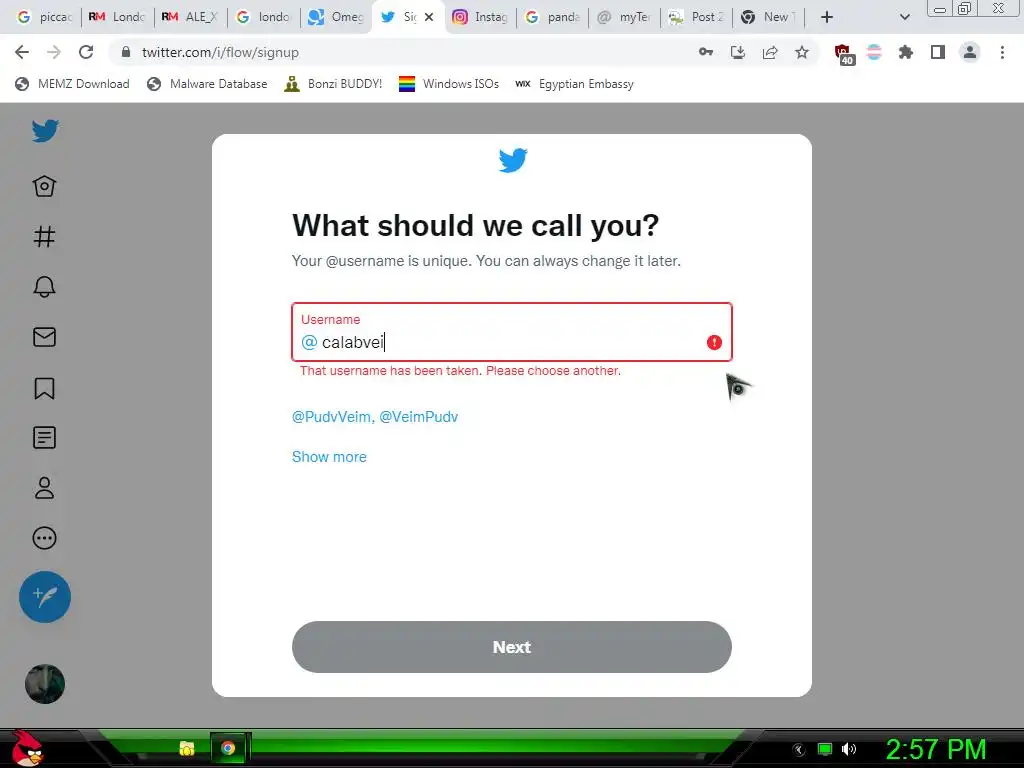Image resolution: width=1024 pixels, height=768 pixels.
Task: Open file explorer from taskbar
Action: click(187, 748)
